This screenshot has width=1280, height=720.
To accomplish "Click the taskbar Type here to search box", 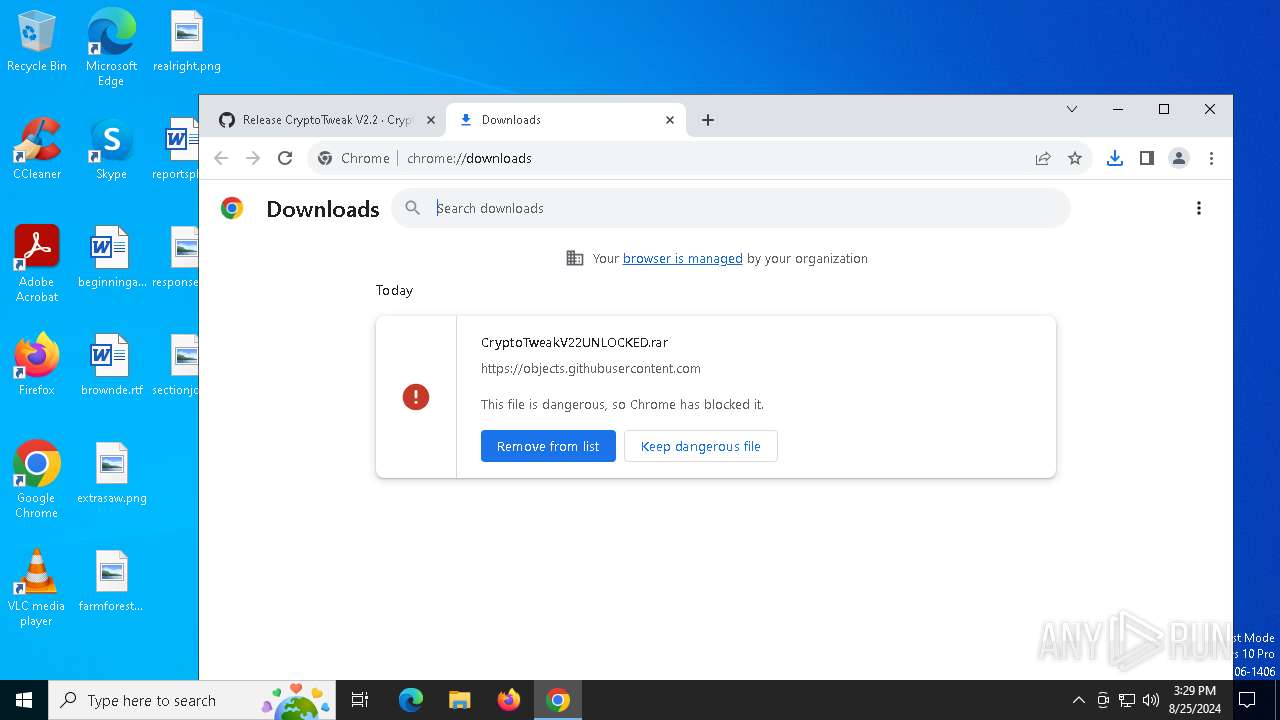I will pos(192,700).
